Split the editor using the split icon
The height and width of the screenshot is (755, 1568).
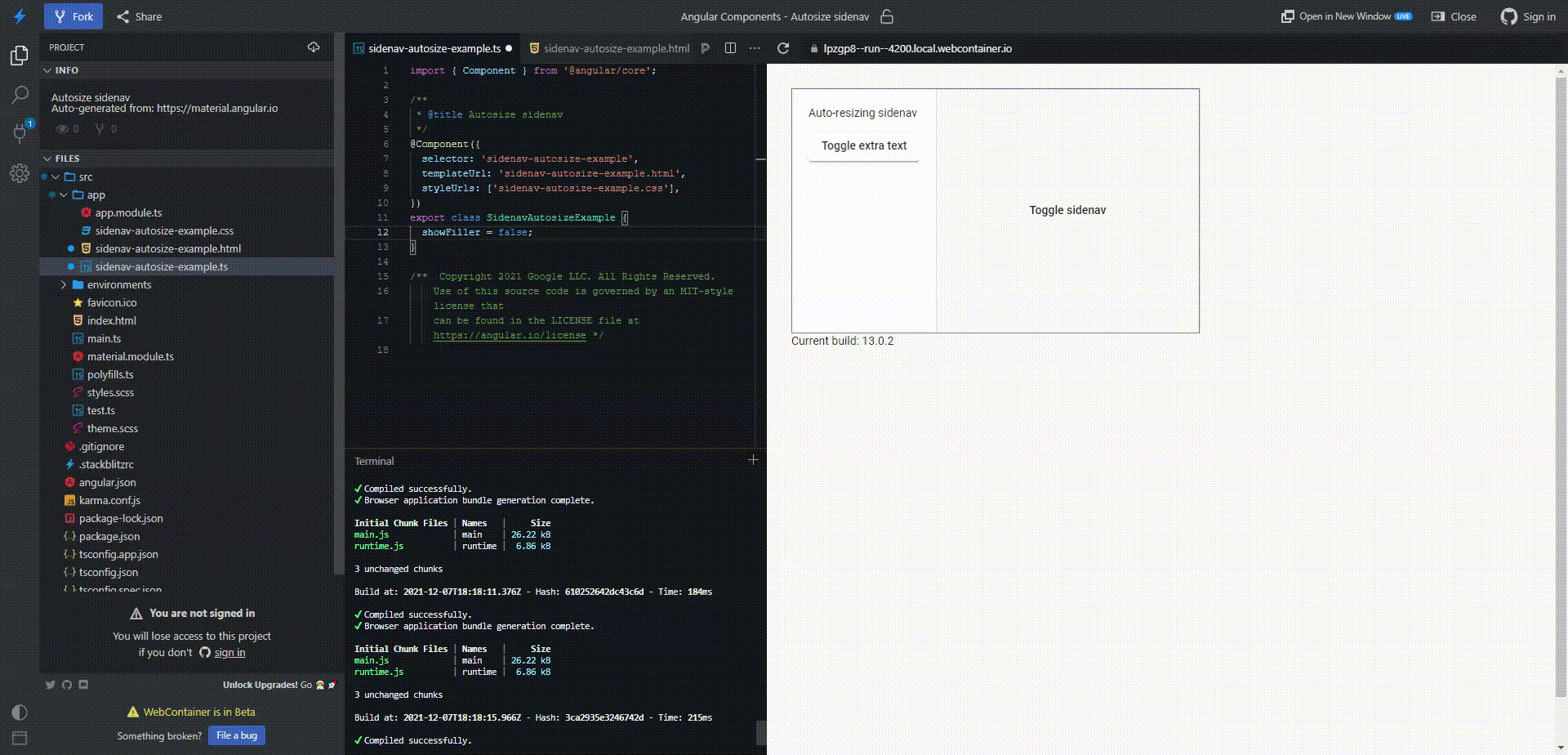[729, 48]
